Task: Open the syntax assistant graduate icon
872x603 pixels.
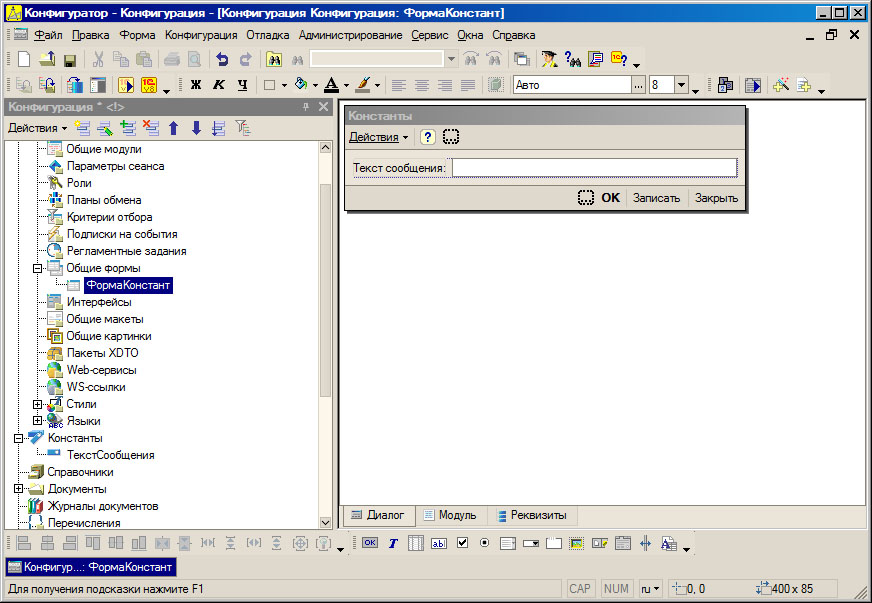Action: coord(549,59)
